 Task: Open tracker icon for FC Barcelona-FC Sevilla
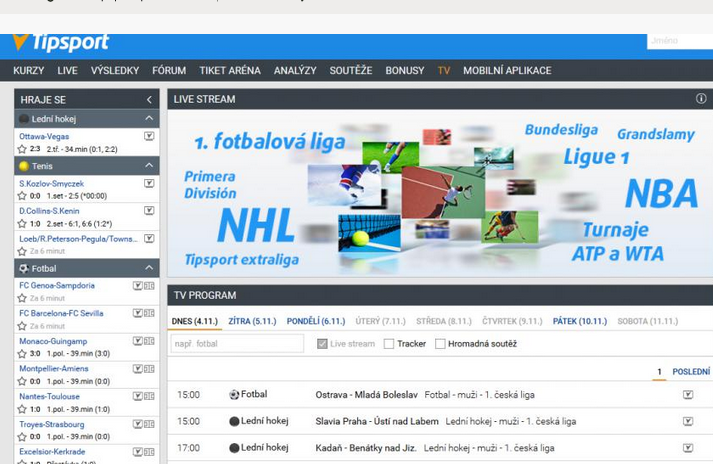149,313
